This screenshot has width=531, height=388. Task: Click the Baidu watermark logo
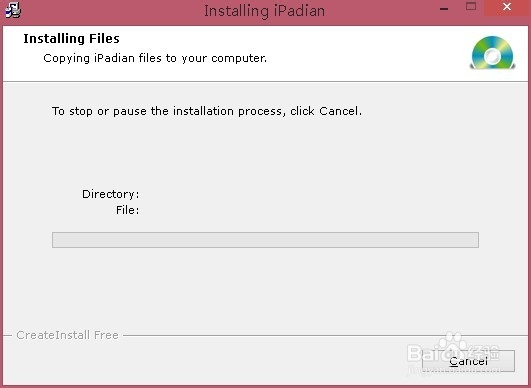point(454,352)
